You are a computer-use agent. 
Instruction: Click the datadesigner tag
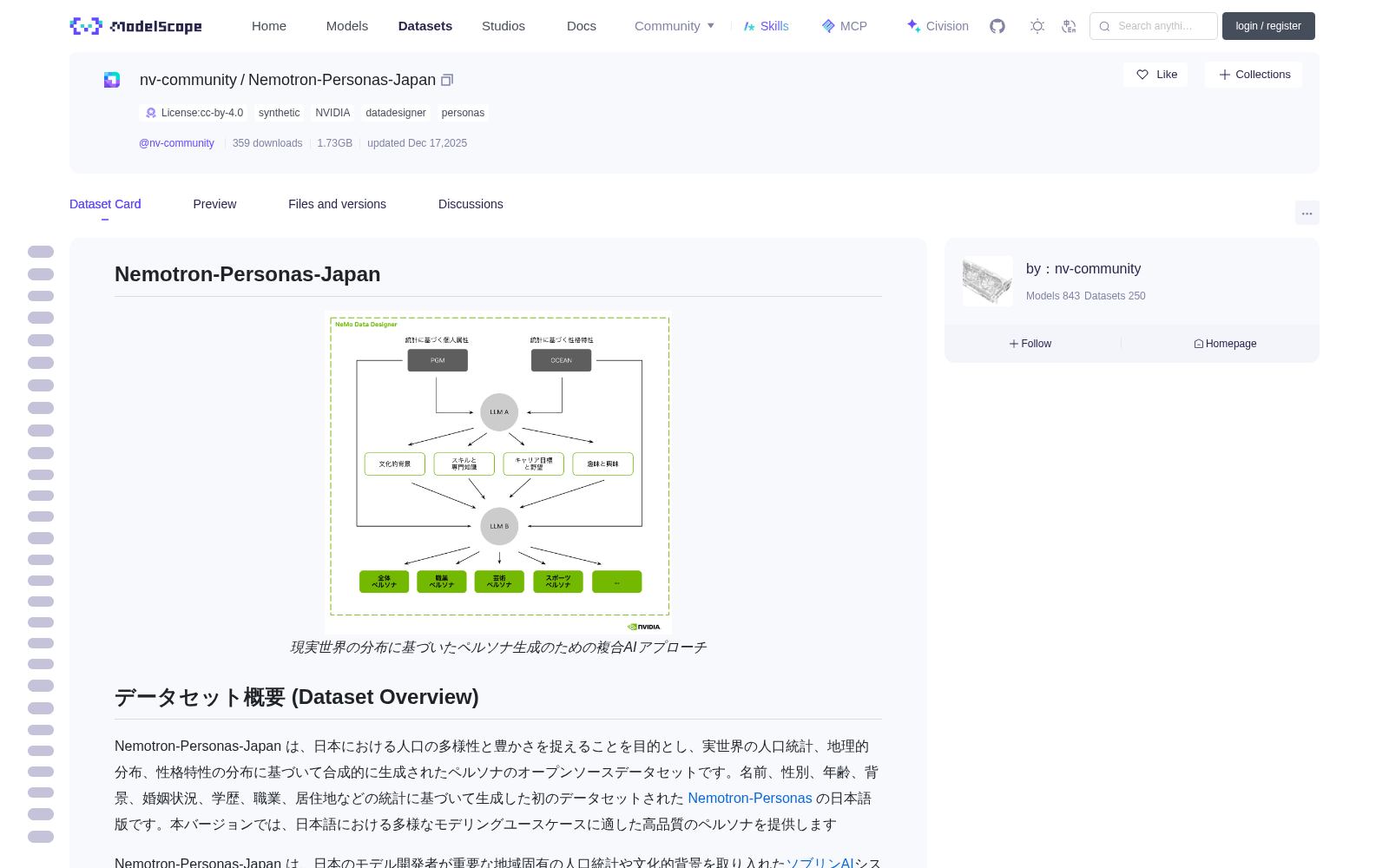[396, 113]
